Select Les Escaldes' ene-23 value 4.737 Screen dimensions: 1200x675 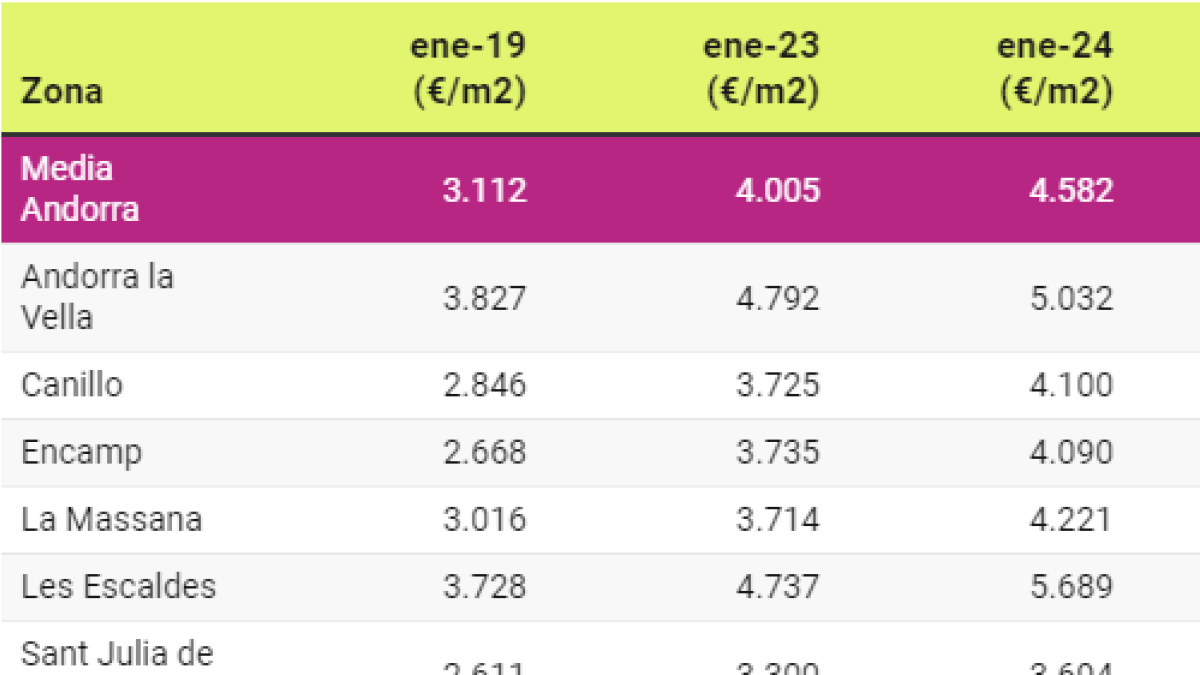pos(778,586)
